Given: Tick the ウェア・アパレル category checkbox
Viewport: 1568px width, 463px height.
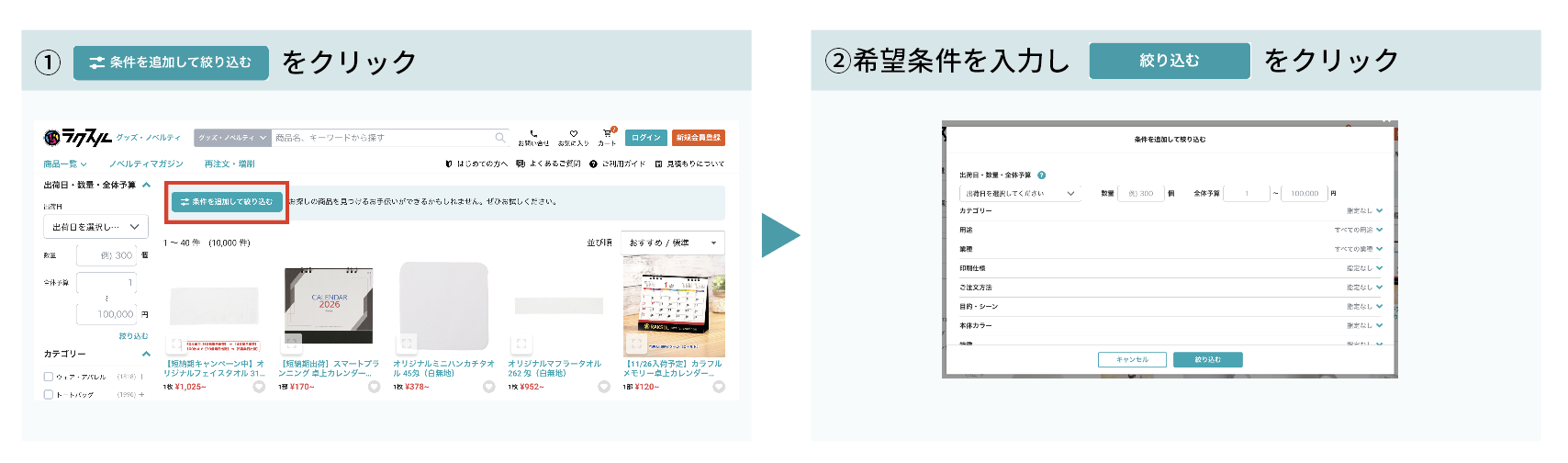Looking at the screenshot, I should coord(49,377).
